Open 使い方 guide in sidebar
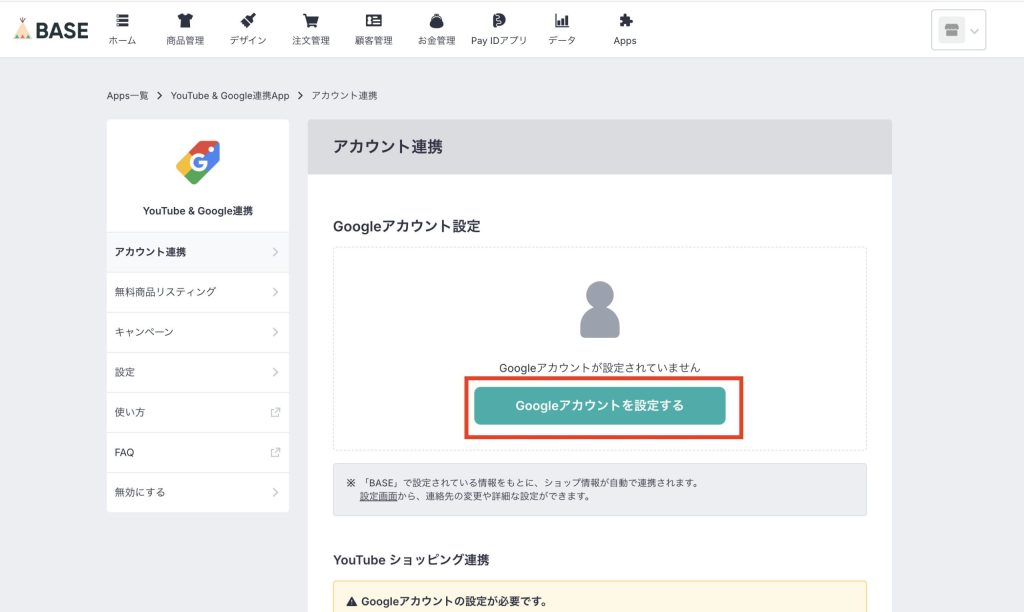The image size is (1024, 612). click(198, 412)
